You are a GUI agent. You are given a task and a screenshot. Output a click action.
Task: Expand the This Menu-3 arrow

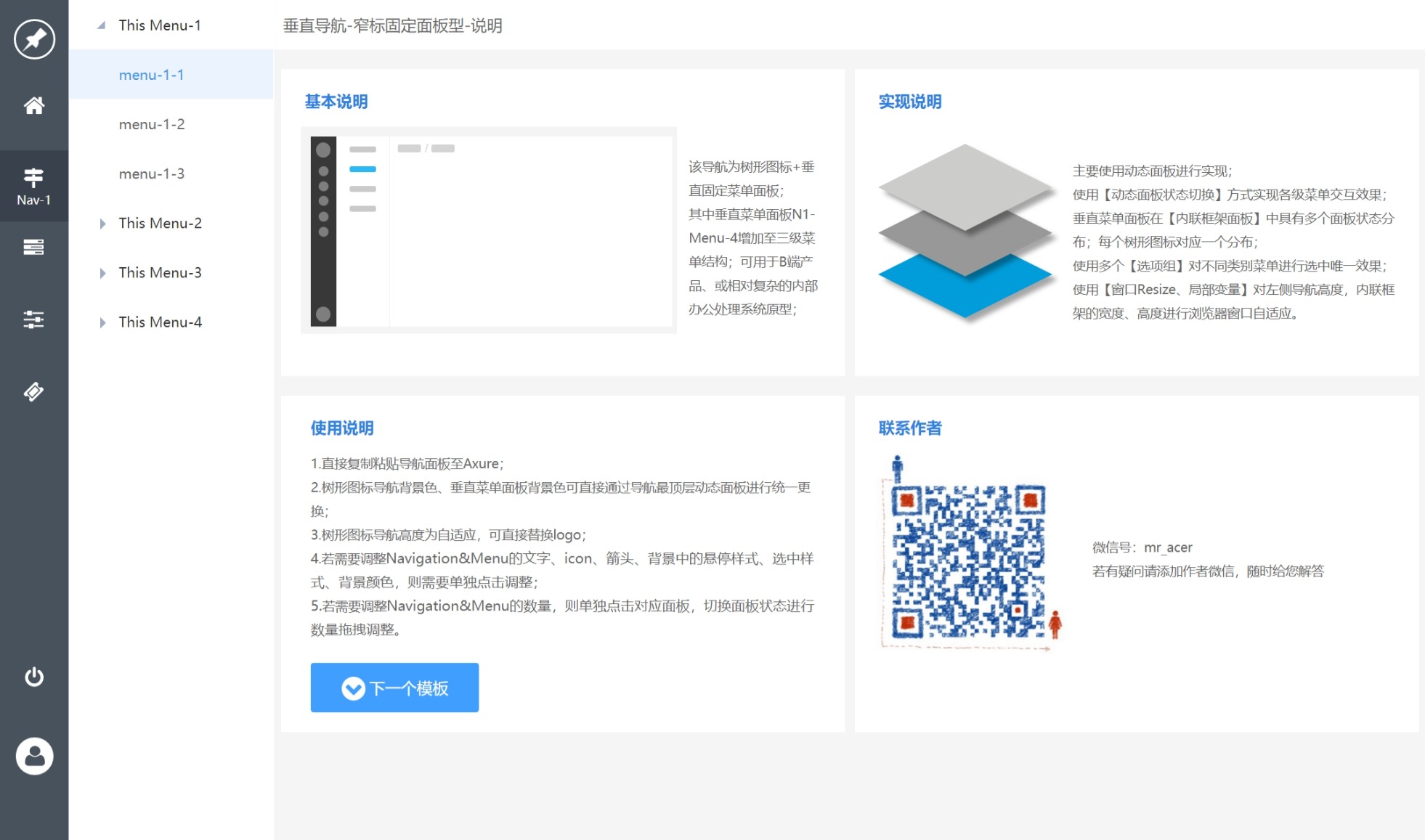(x=102, y=273)
